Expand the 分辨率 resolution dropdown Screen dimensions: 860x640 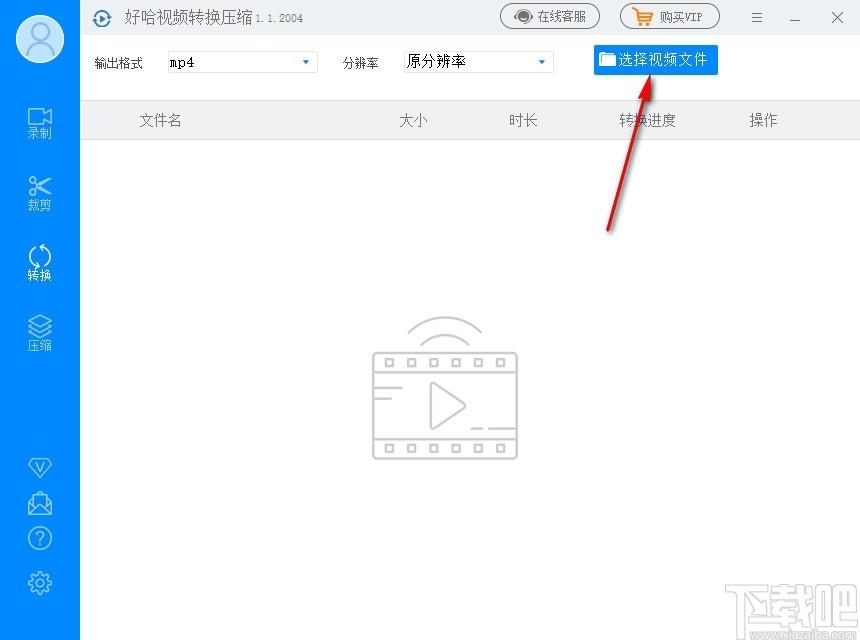(478, 62)
